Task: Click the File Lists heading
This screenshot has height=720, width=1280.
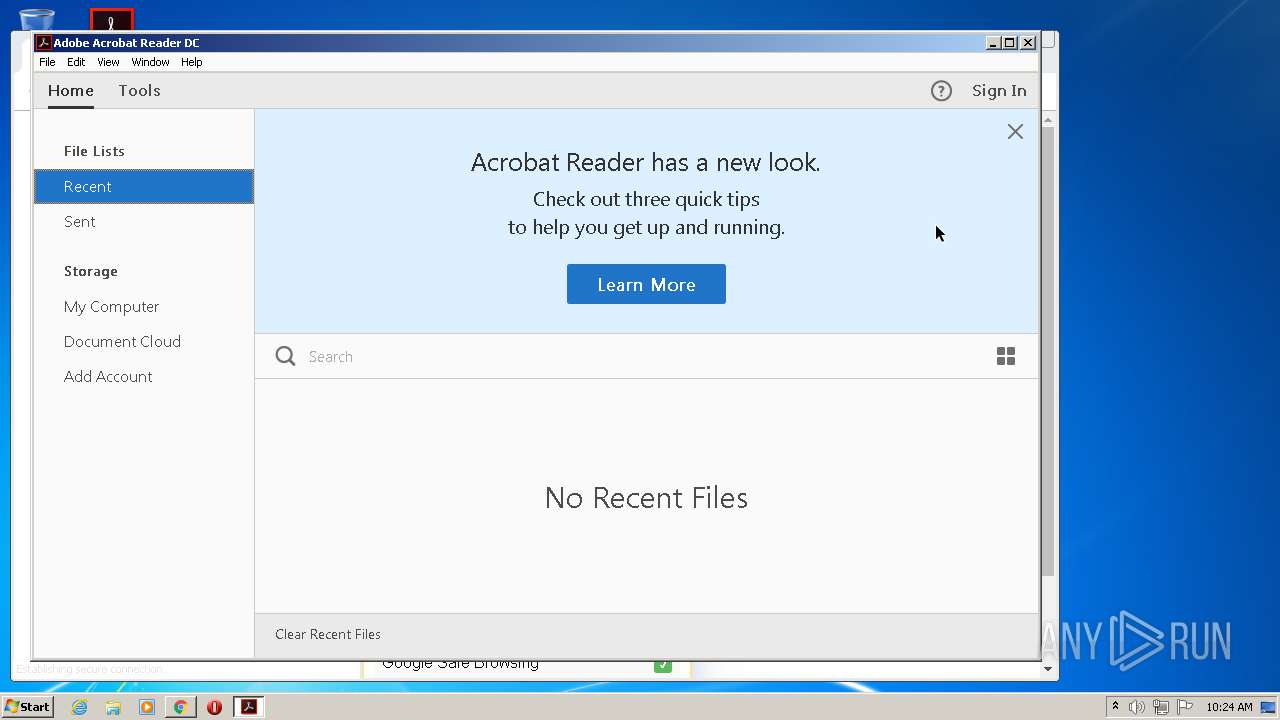Action: pyautogui.click(x=94, y=151)
